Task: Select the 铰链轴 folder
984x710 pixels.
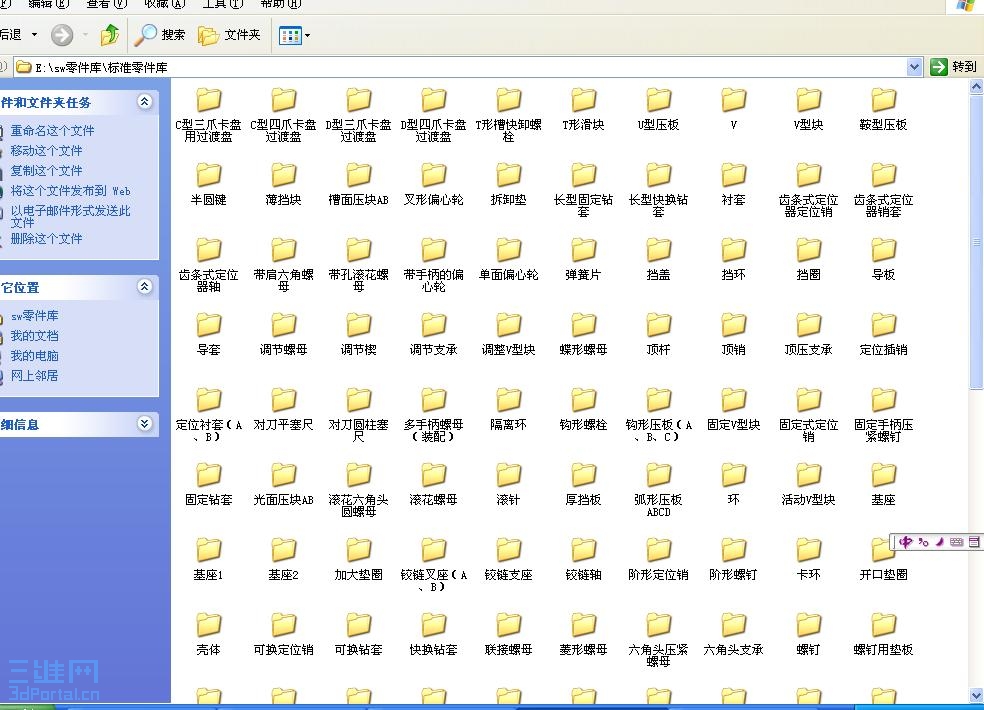Action: [584, 559]
